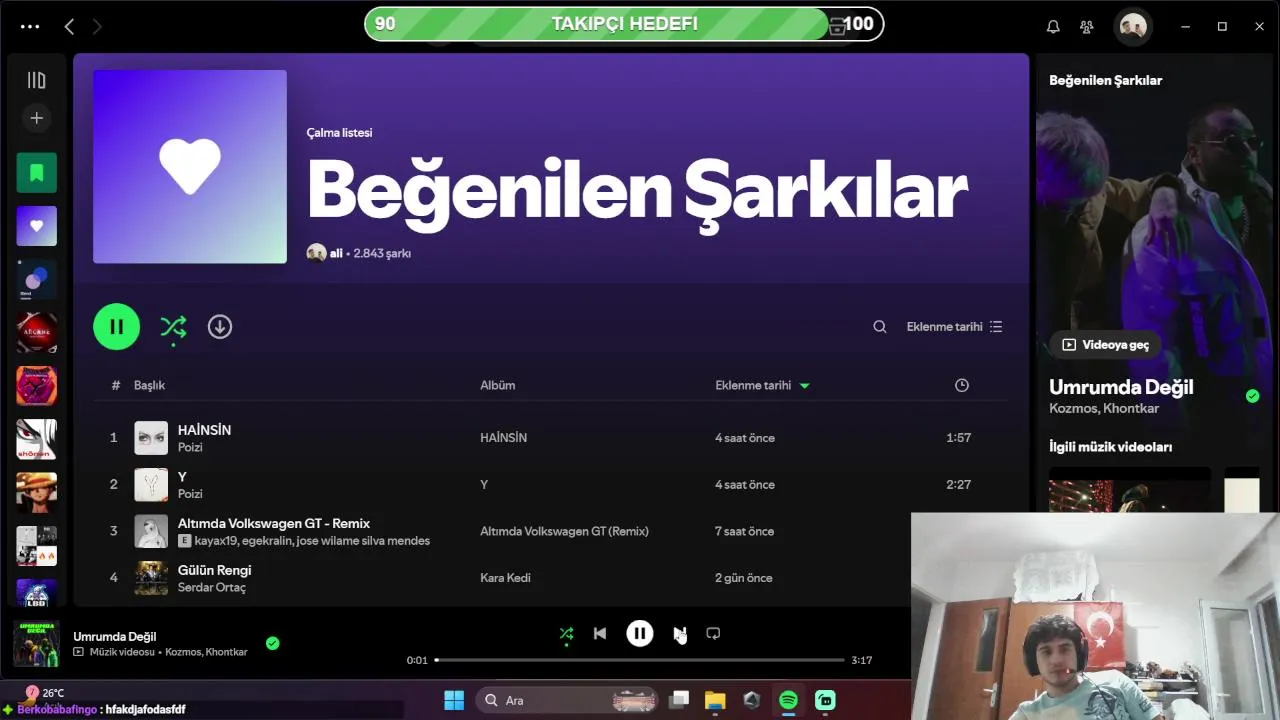Open Umrumda Değil title in side panel
This screenshot has width=1280, height=720.
[1121, 387]
